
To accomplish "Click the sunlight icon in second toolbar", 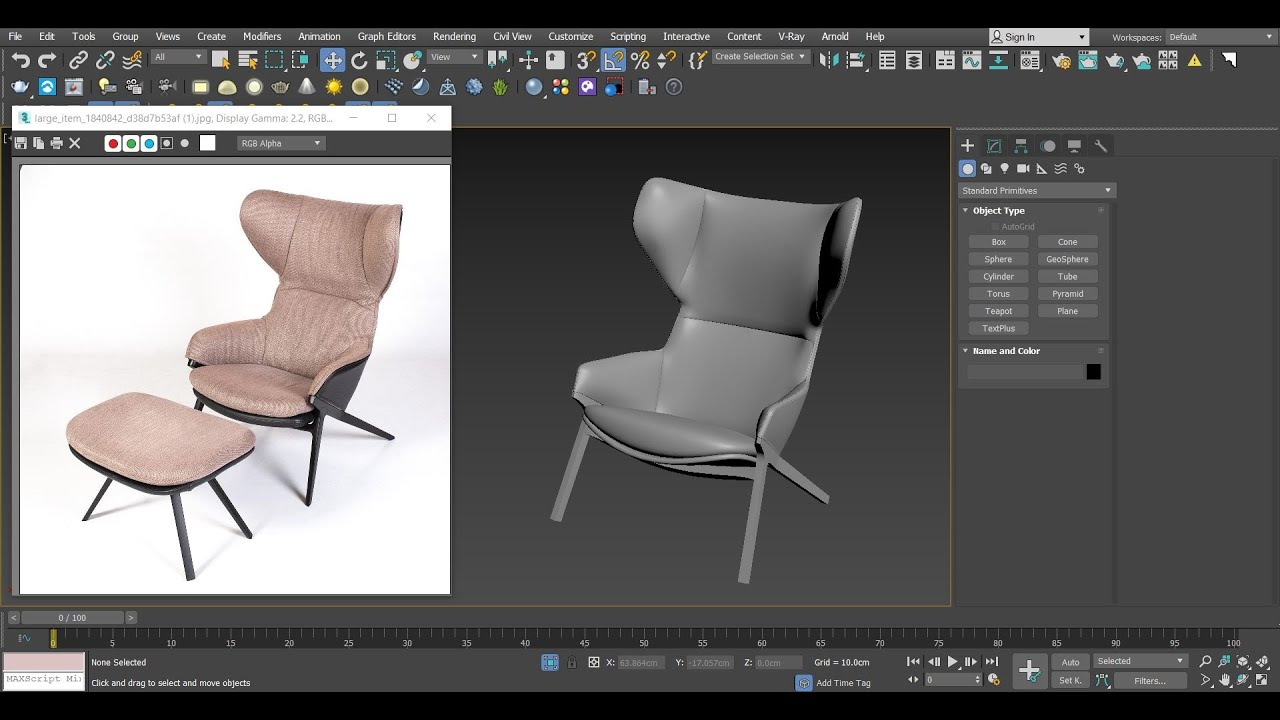I will [x=334, y=87].
